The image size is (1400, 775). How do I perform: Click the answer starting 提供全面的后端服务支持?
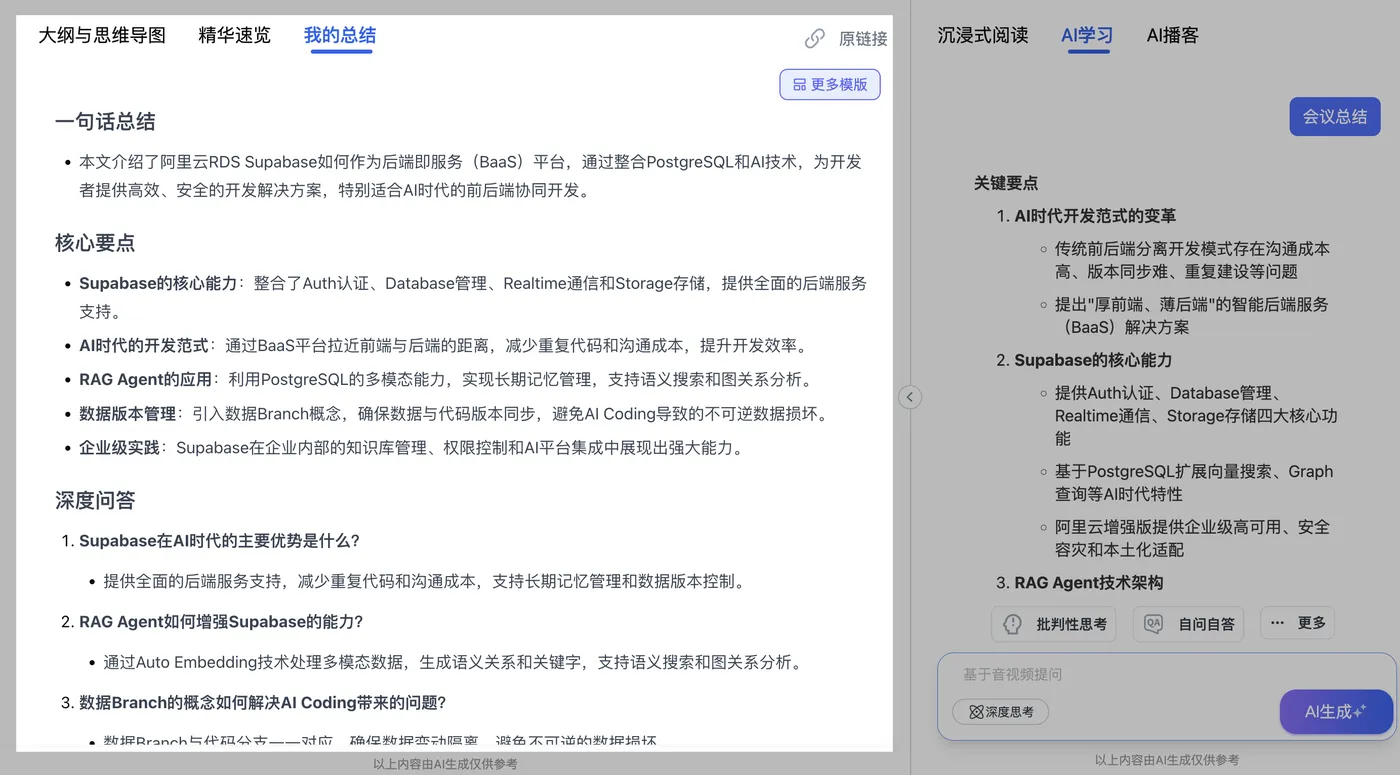click(x=424, y=581)
